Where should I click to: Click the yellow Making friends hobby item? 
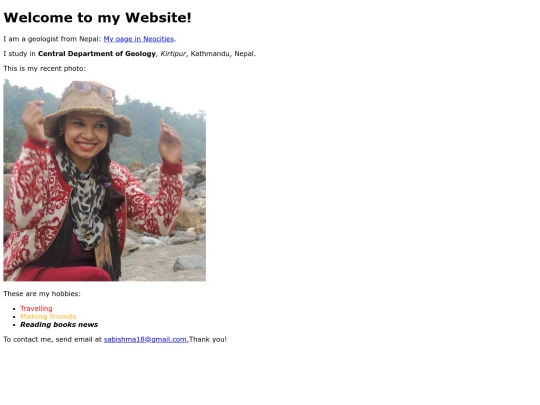point(48,316)
